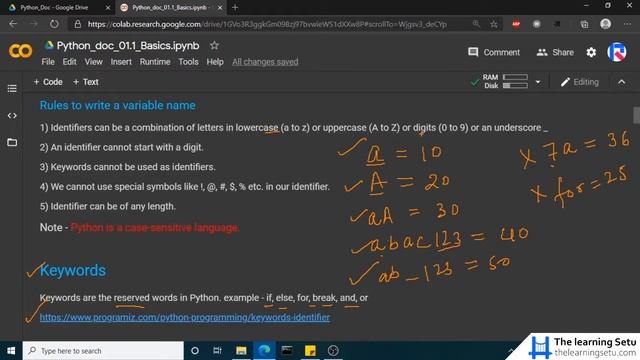Open File Explorer from taskbar
The image size is (640, 360).
click(241, 351)
